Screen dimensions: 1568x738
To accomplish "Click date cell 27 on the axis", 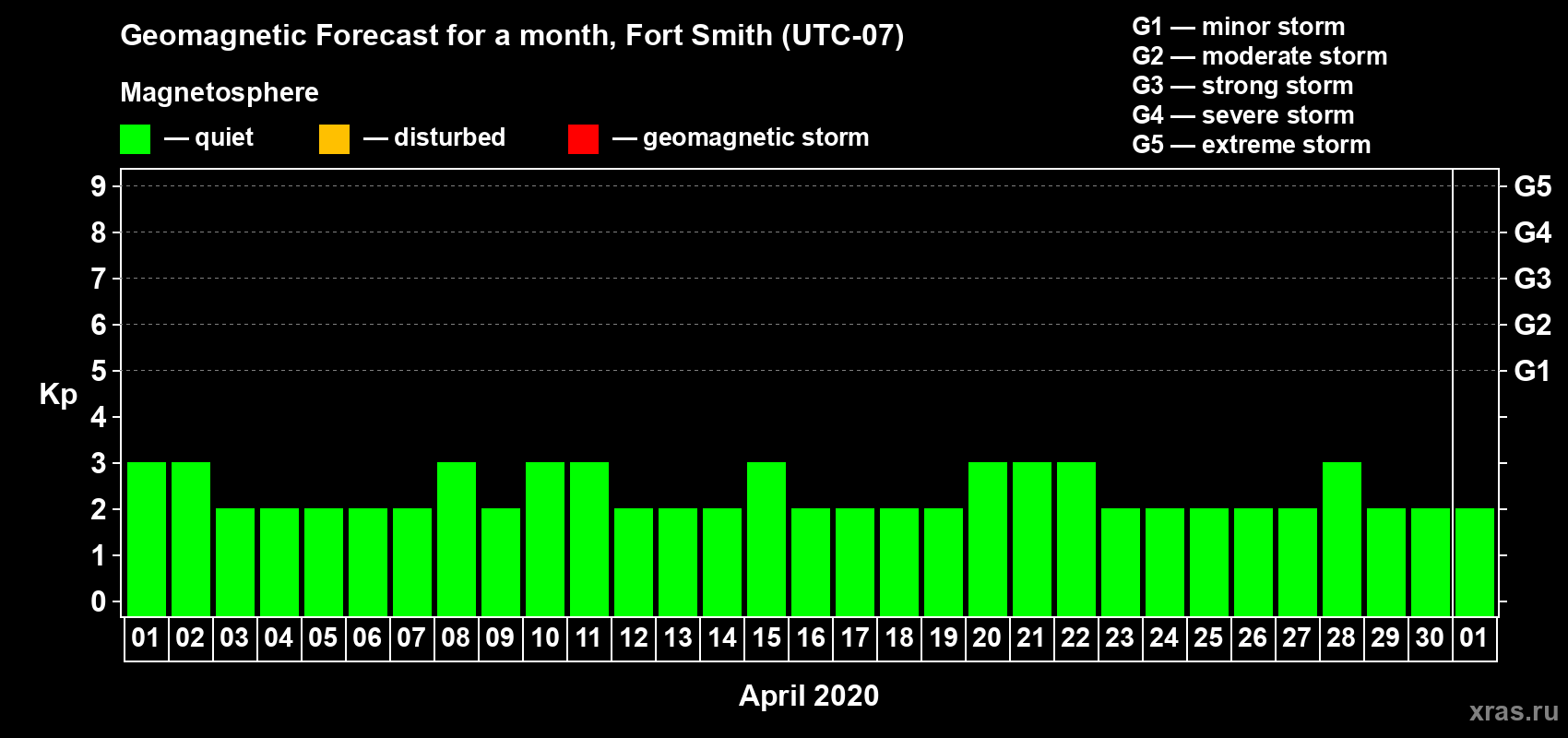I will click(1298, 638).
